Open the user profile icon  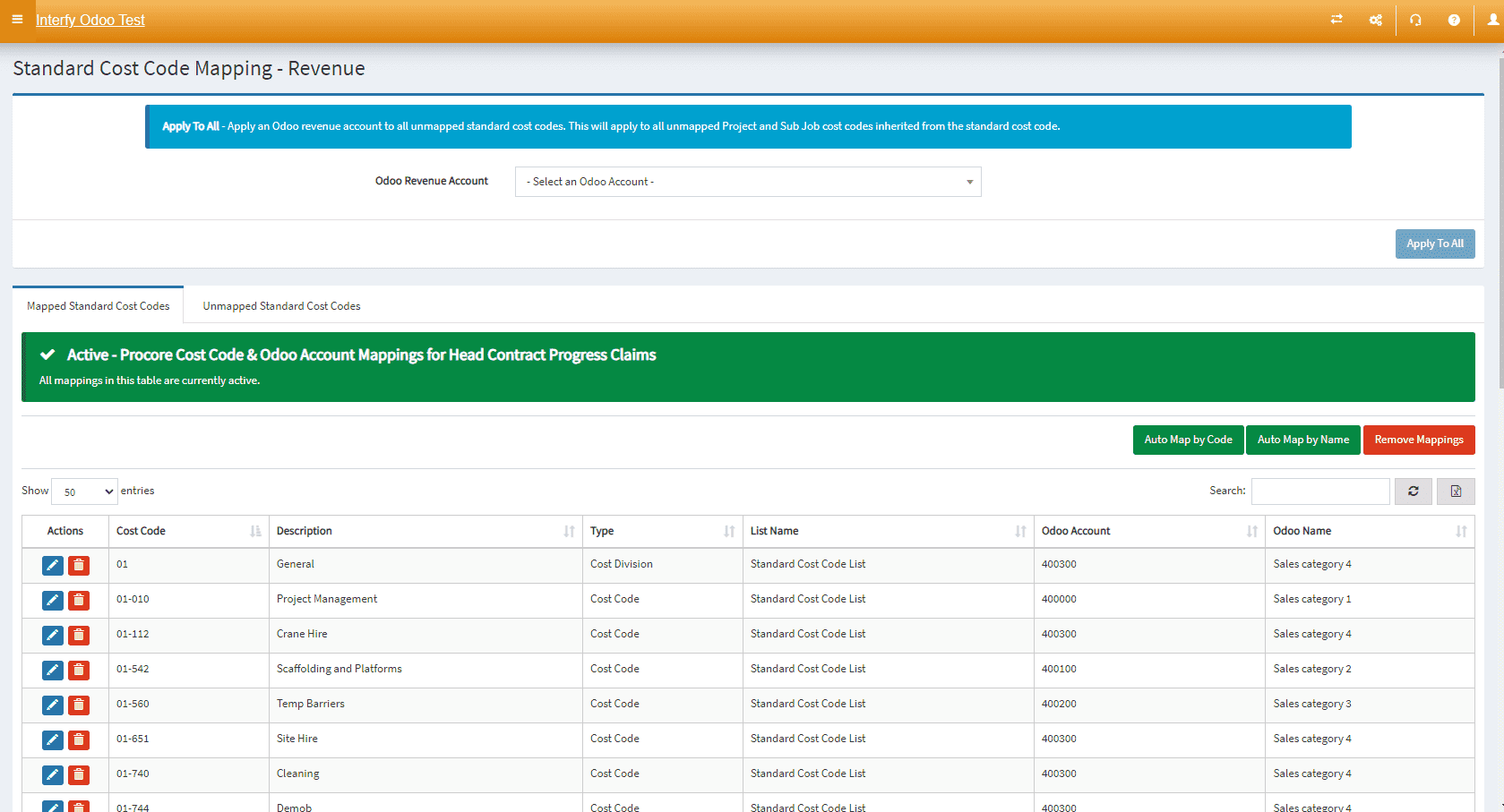[x=1492, y=20]
